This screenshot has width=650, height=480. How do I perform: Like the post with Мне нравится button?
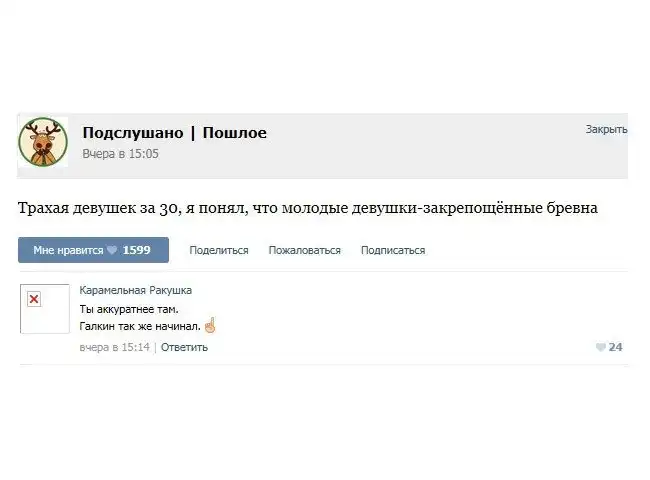93,250
